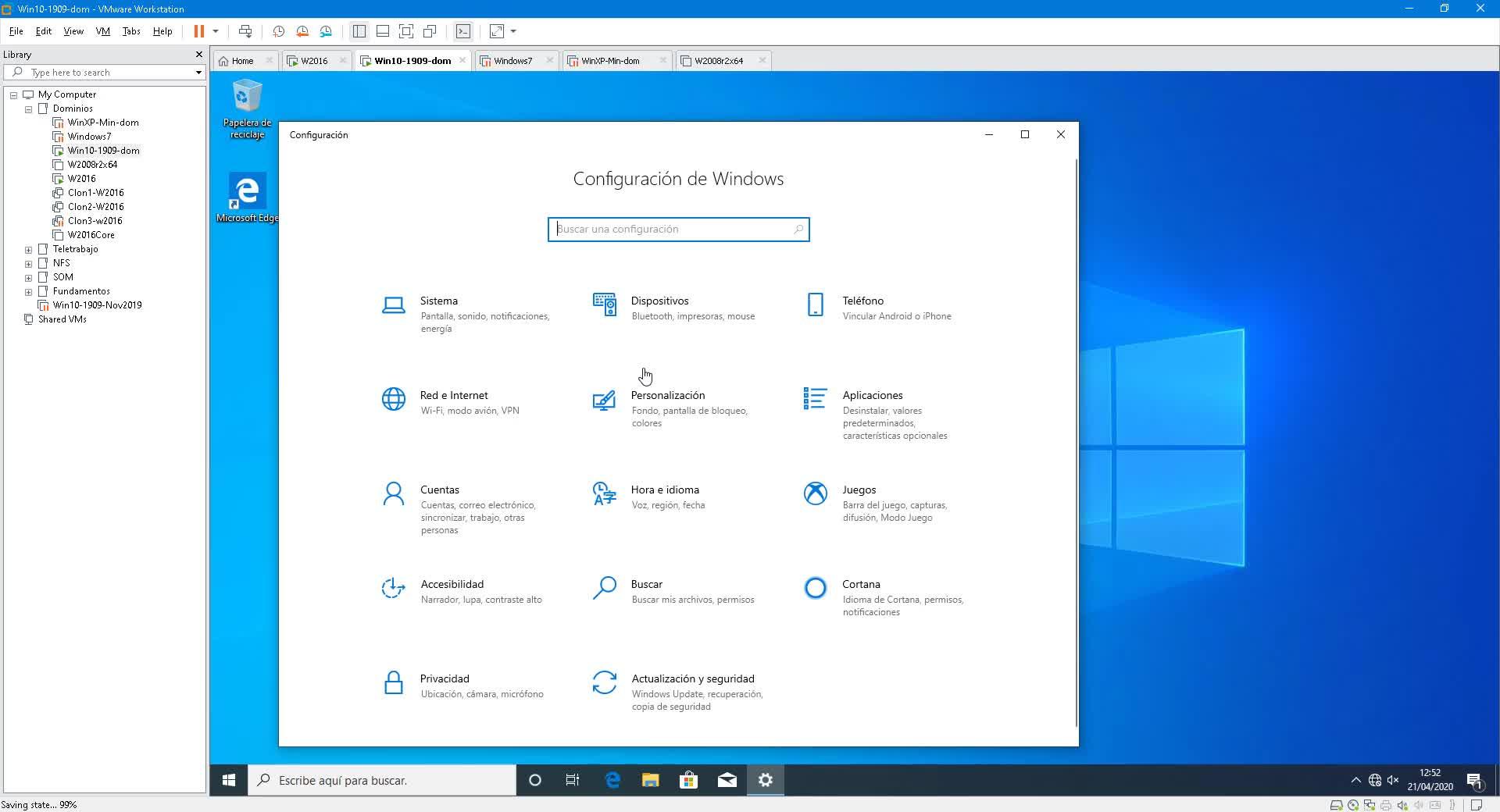Open the console view toolbar icon
This screenshot has height=812, width=1500.
tap(463, 31)
